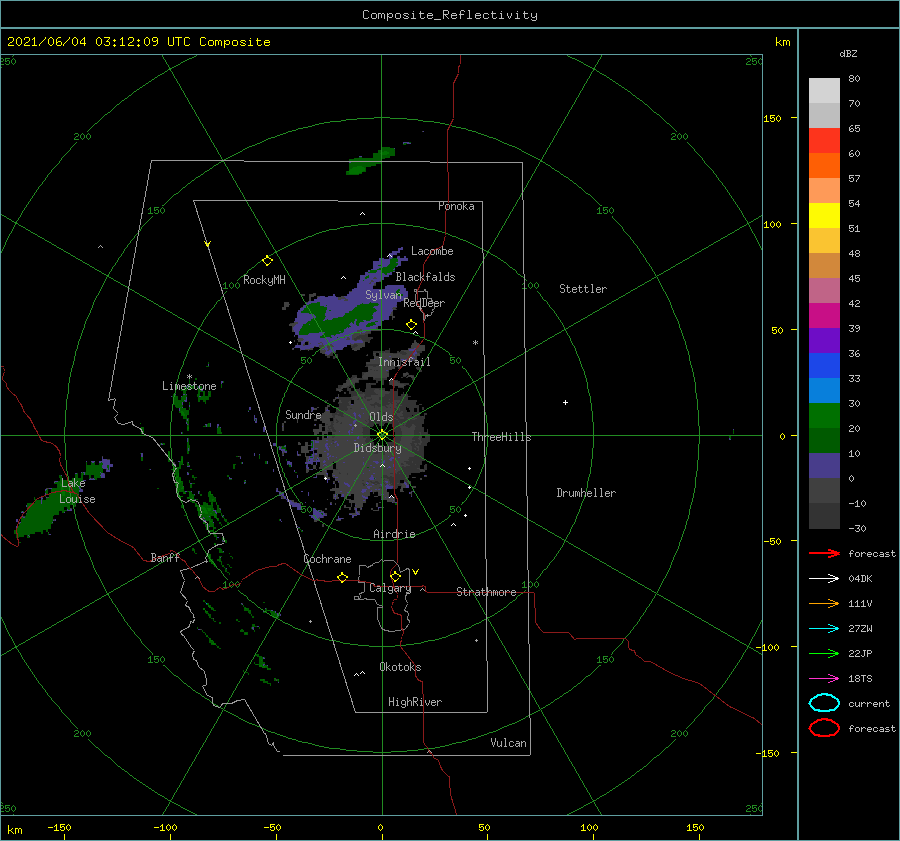
Task: Click the Composite_Reflectivity title
Action: (450, 15)
